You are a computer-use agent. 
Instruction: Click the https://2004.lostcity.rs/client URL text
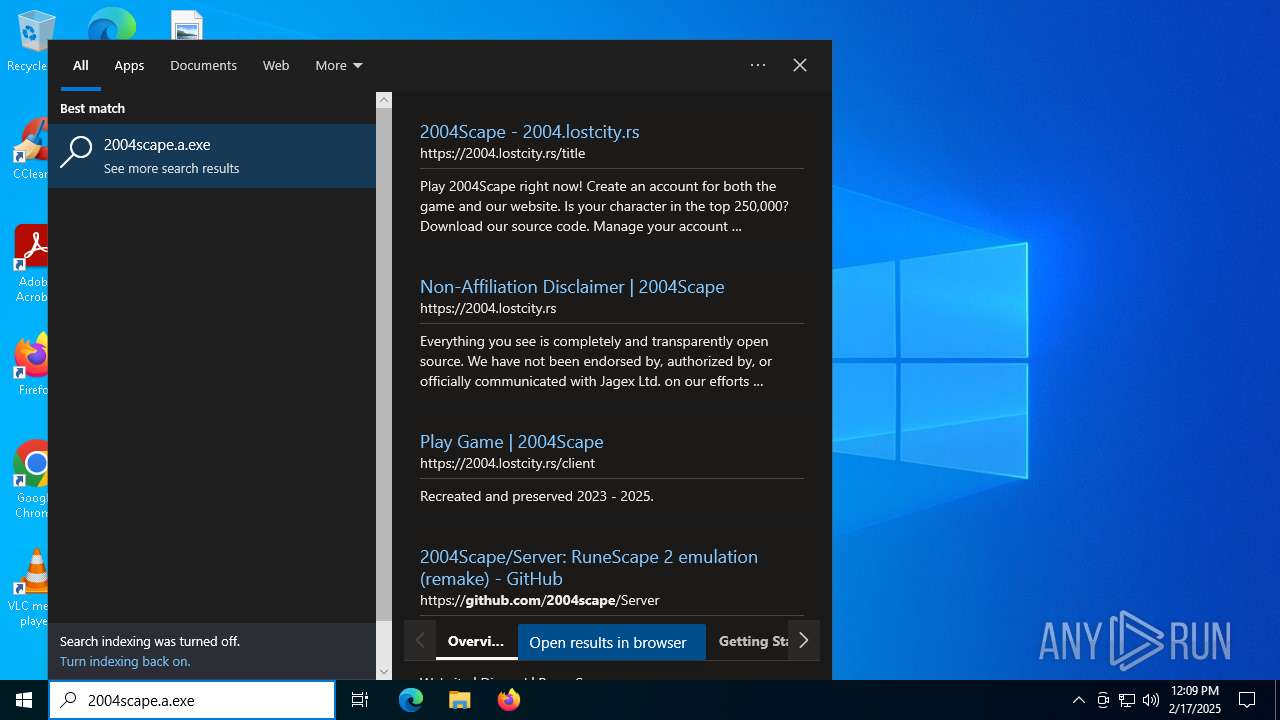pyautogui.click(x=507, y=463)
